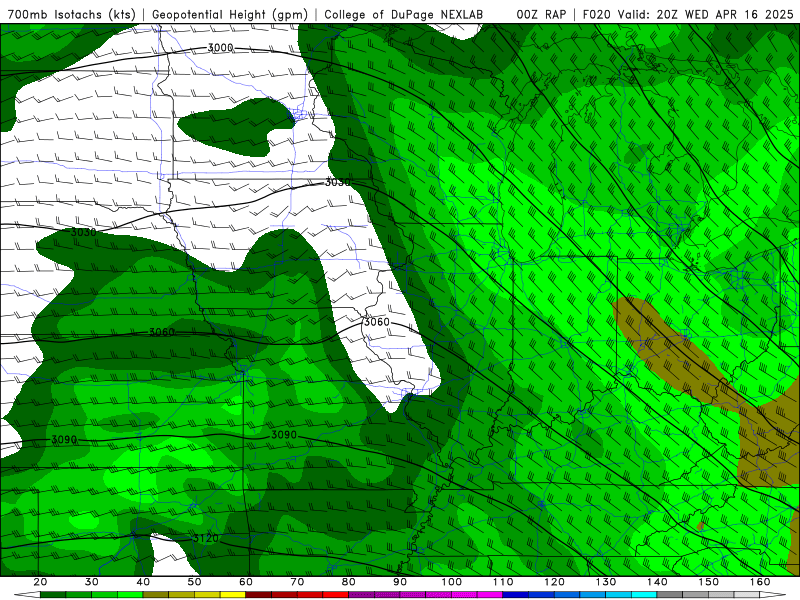Viewport: 800px width, 600px height.
Task: Click the '70' legend value
Action: tap(297, 582)
